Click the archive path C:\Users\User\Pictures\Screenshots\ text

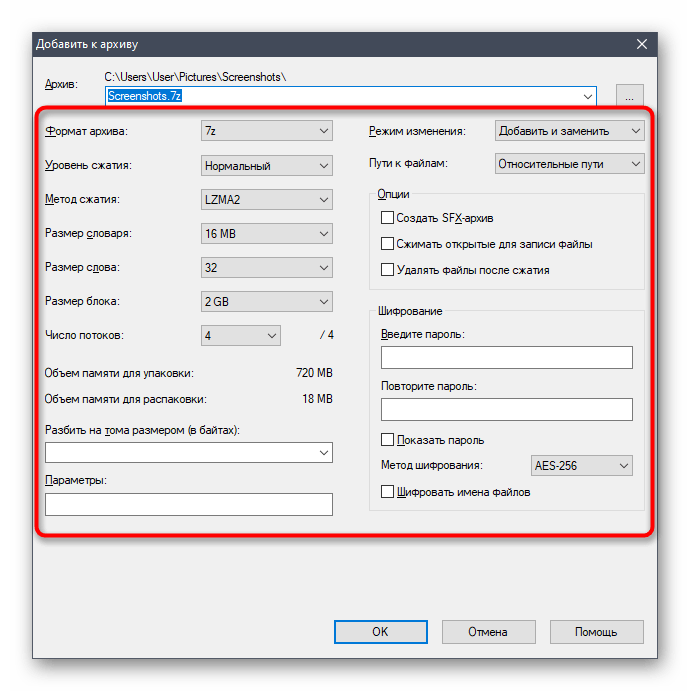click(x=195, y=77)
